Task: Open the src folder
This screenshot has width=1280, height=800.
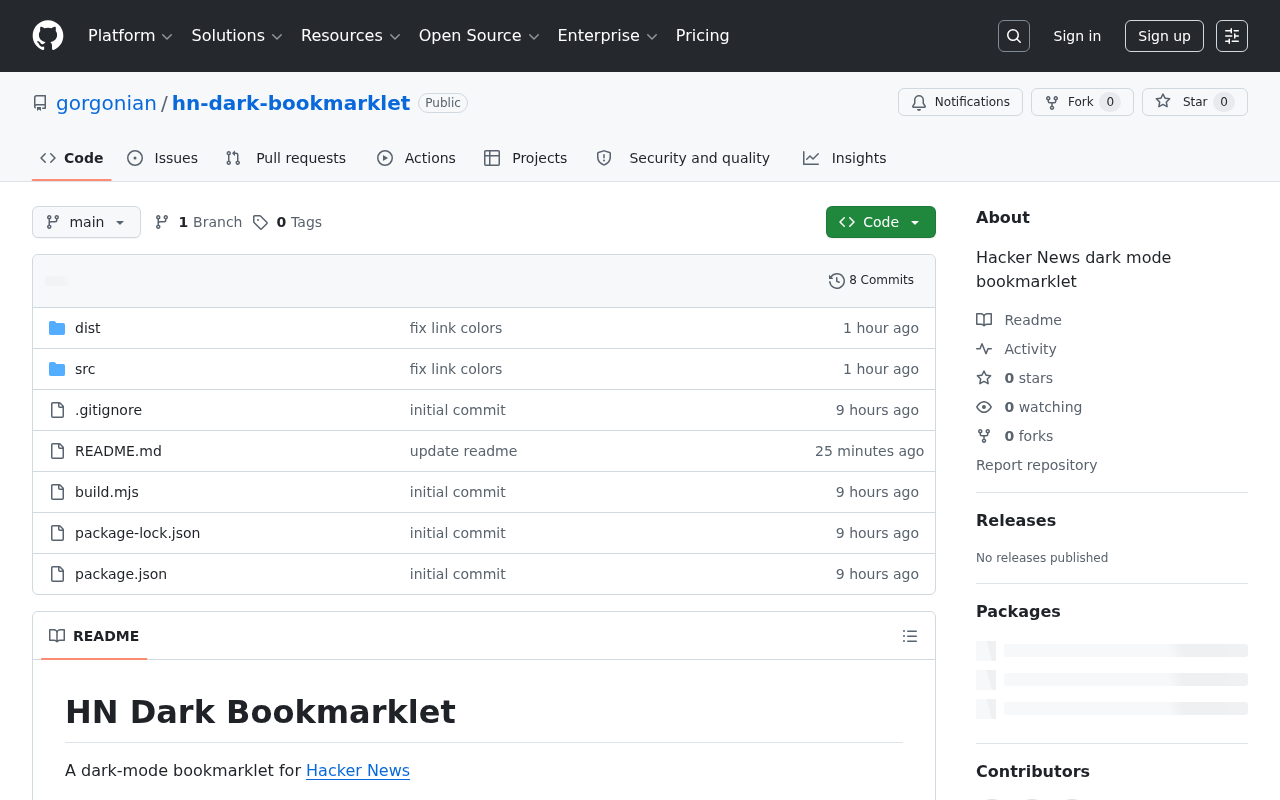Action: click(85, 369)
